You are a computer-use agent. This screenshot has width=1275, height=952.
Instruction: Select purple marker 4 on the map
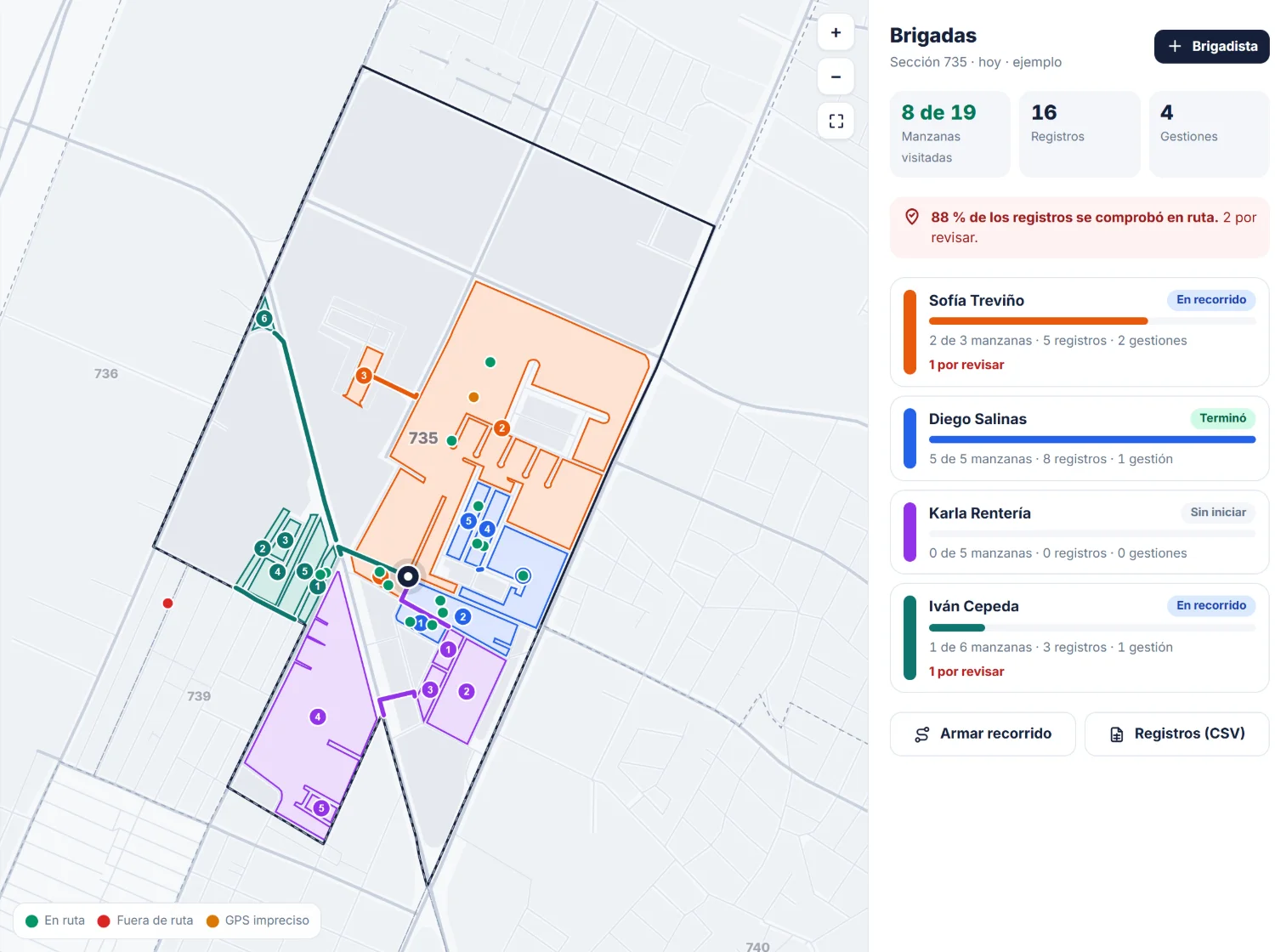pyautogui.click(x=318, y=717)
